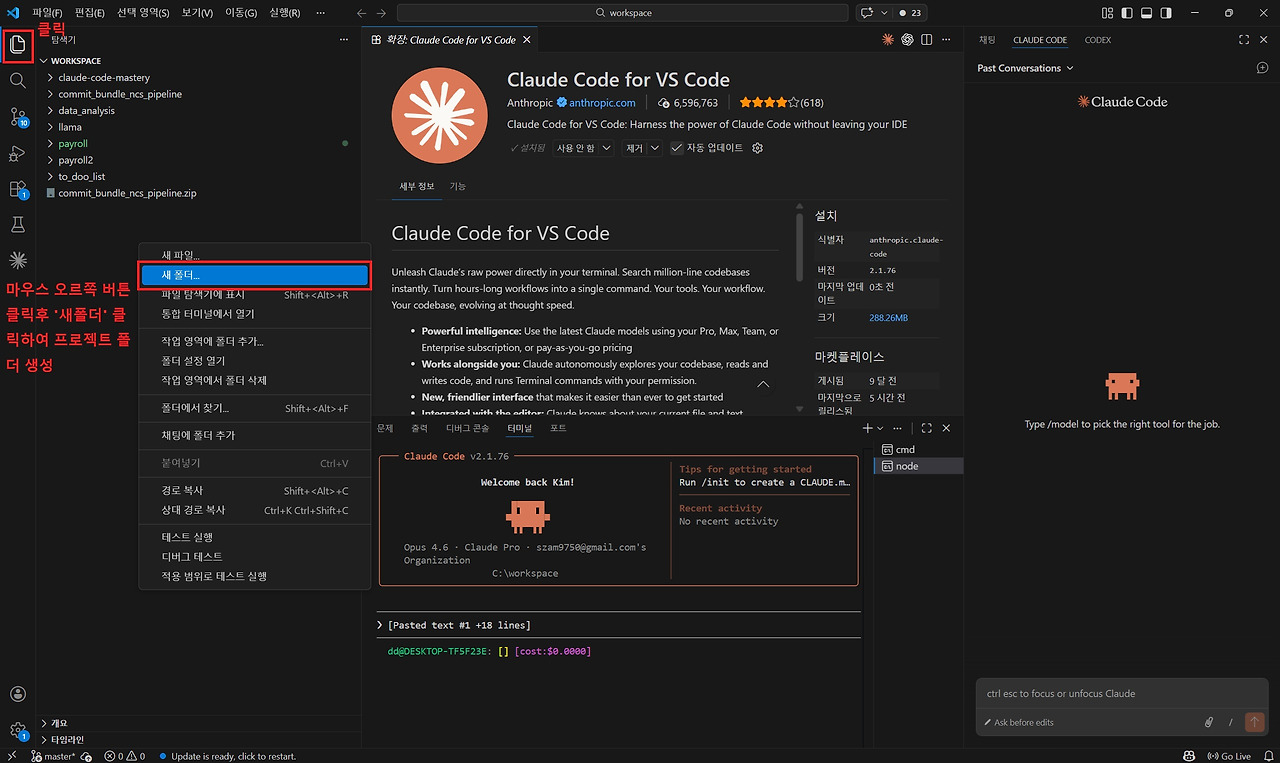Viewport: 1280px width, 763px height.
Task: Split the editor to the right
Action: (x=927, y=39)
